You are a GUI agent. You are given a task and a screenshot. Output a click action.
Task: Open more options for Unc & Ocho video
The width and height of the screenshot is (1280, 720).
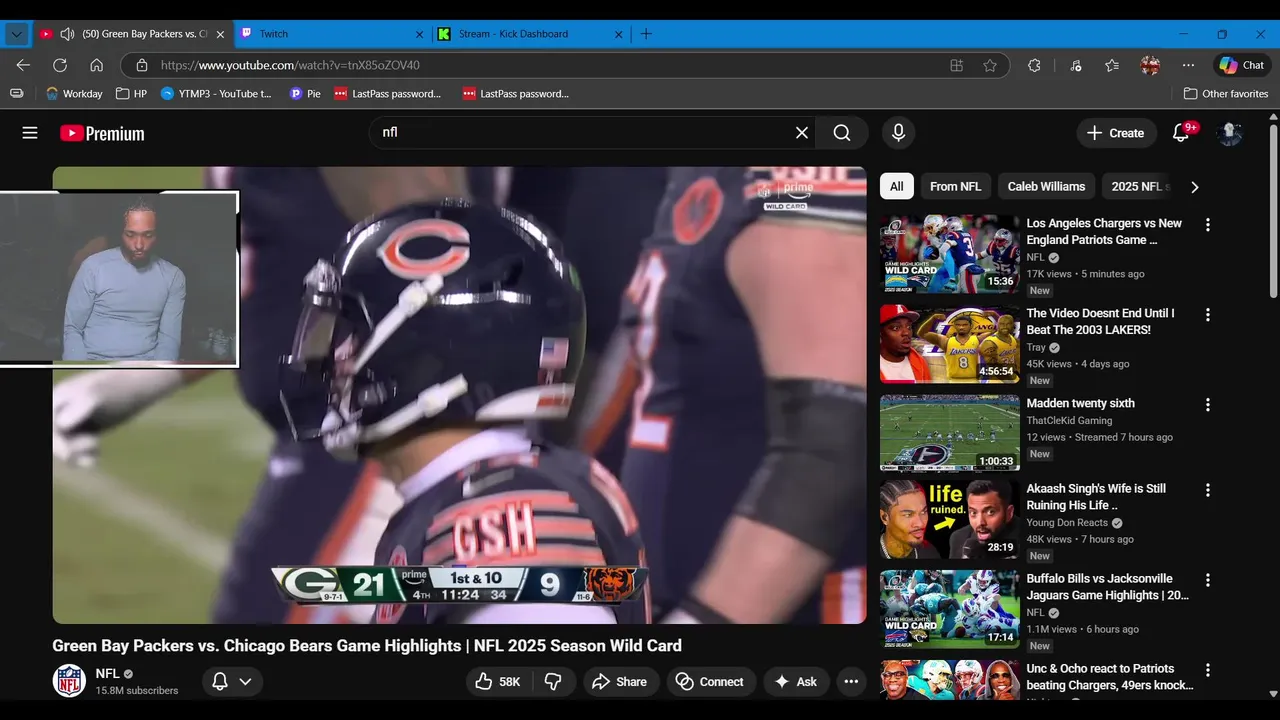coord(1207,670)
